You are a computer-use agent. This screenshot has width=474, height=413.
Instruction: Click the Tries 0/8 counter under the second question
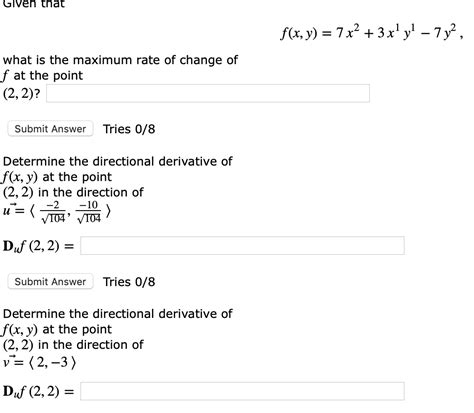tap(129, 282)
